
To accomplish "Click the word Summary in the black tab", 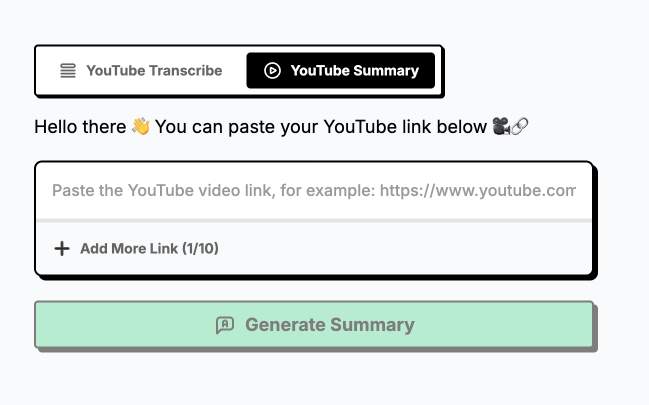I will point(386,71).
